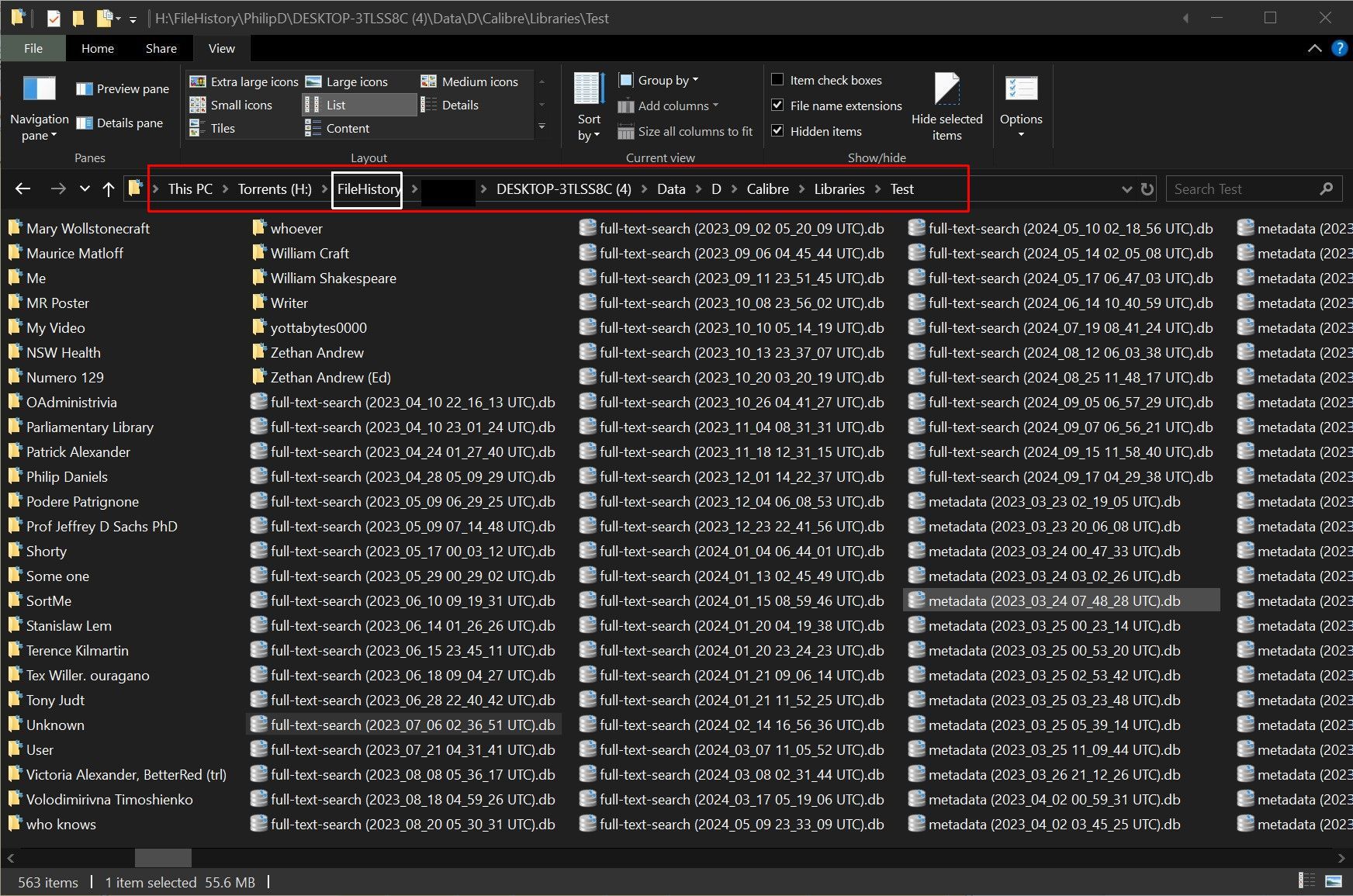Click the New folder quick access icon
This screenshot has height=896, width=1353.
pyautogui.click(x=78, y=18)
